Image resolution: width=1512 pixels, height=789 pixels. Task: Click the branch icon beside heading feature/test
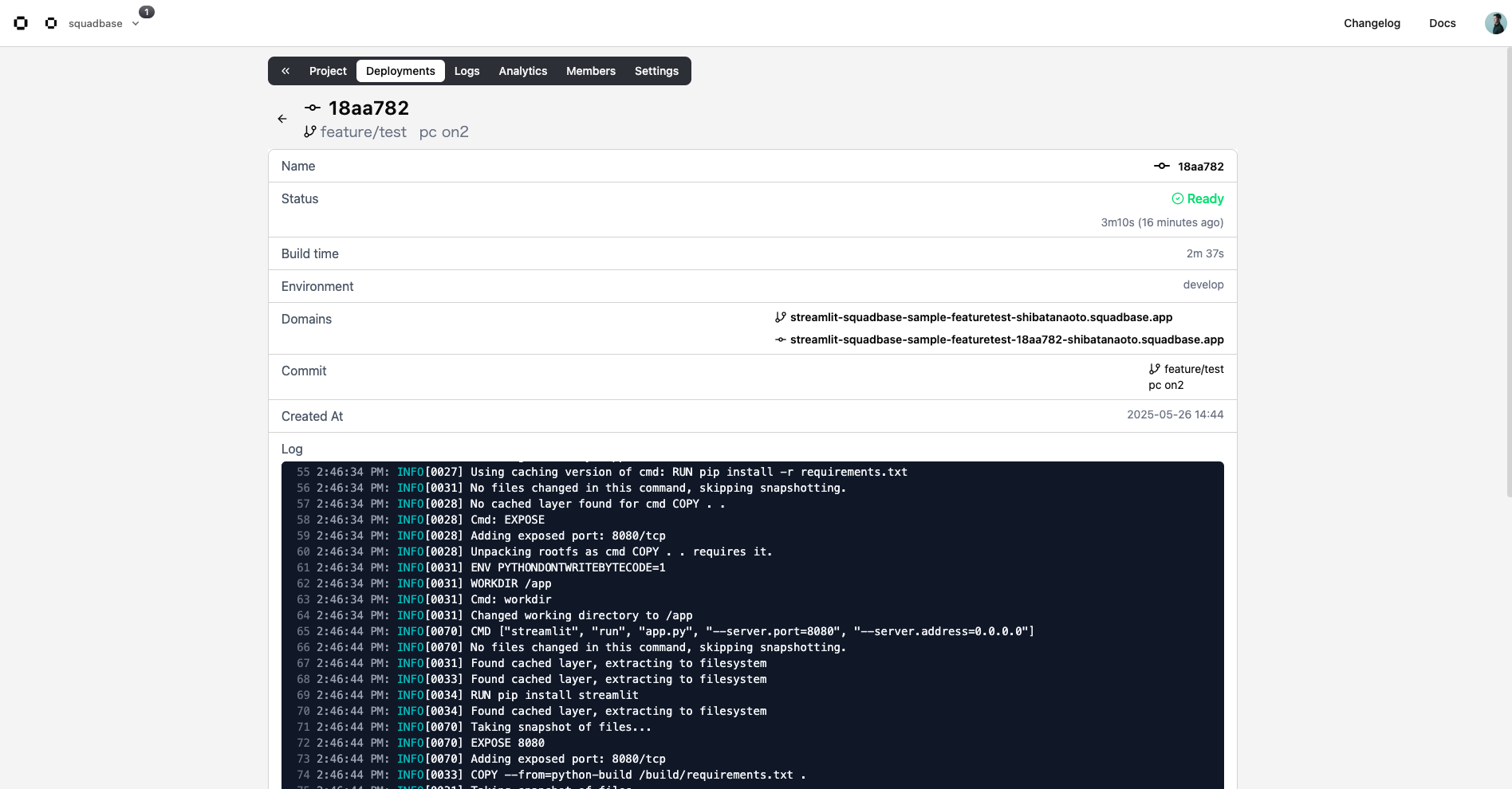310,131
